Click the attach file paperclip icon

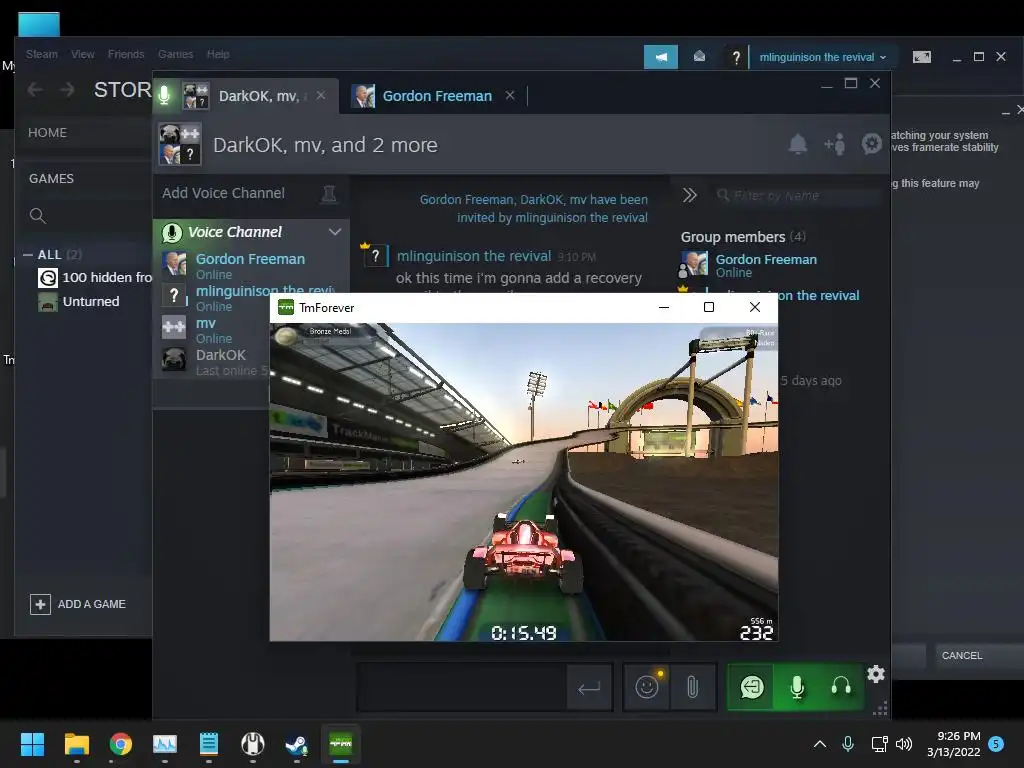click(x=692, y=687)
